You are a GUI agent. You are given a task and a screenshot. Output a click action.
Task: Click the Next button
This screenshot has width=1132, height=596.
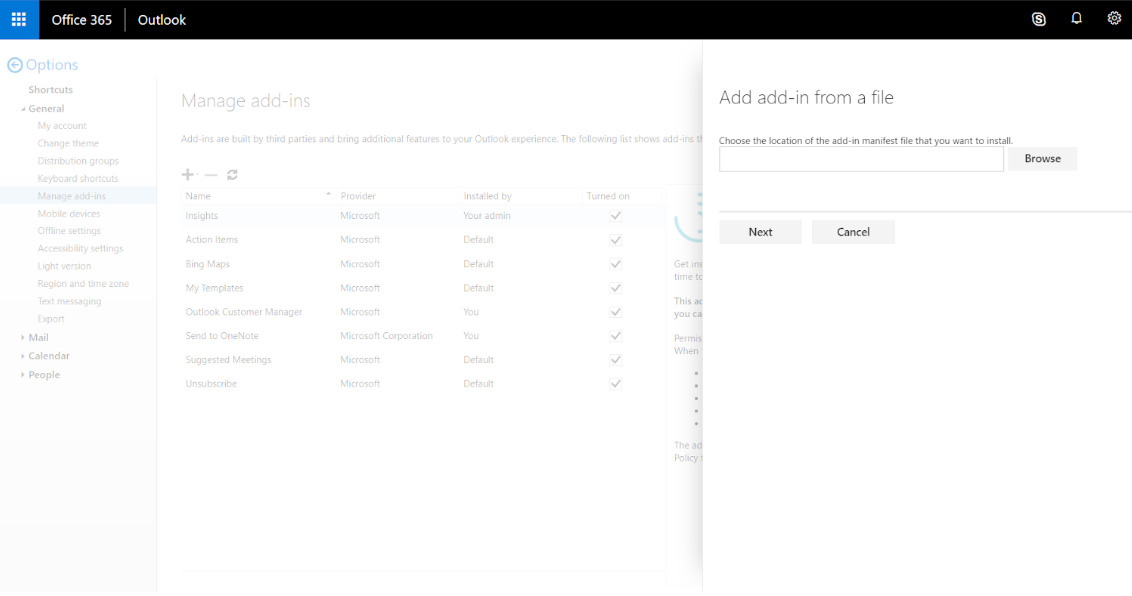point(760,232)
